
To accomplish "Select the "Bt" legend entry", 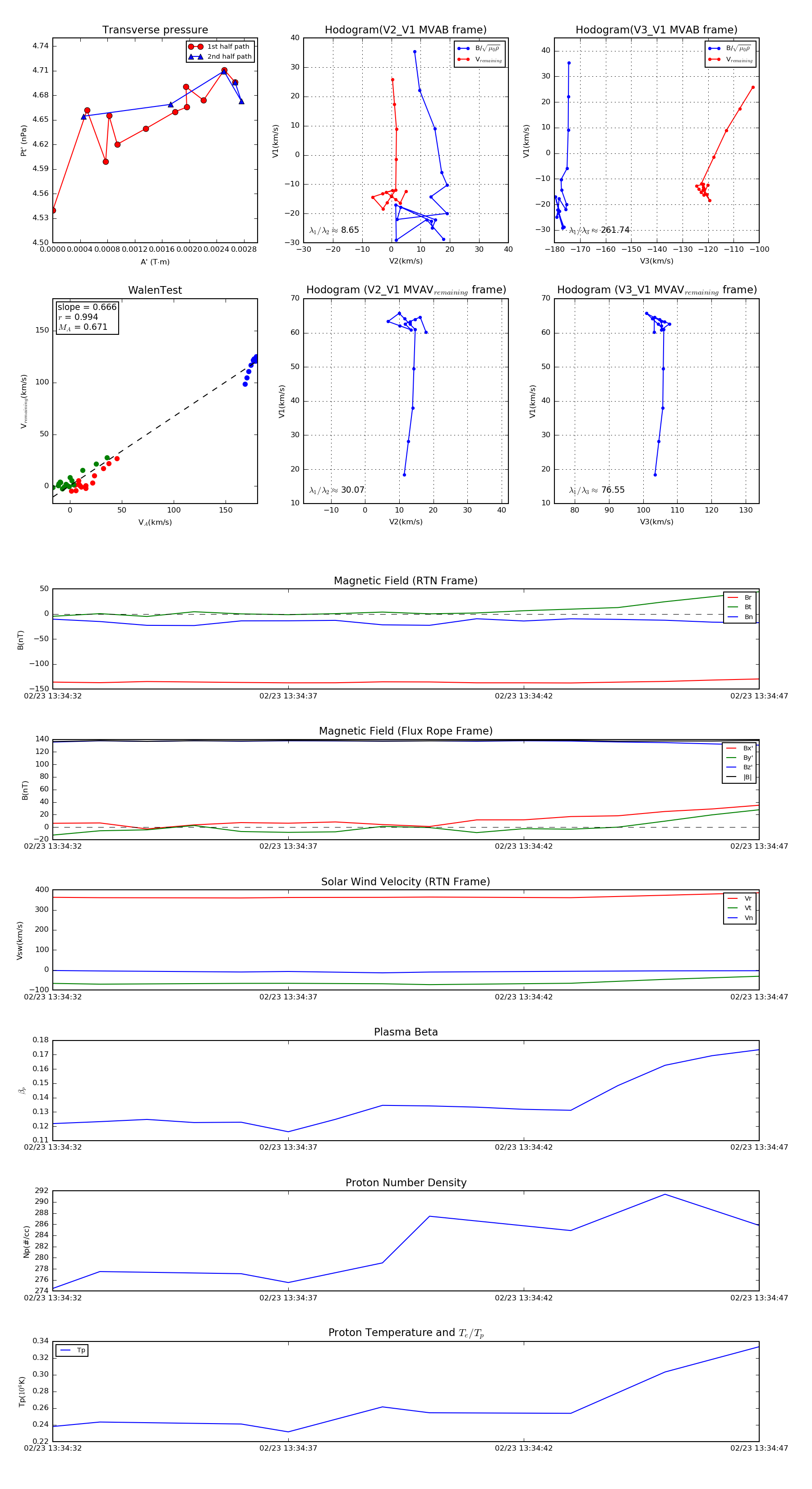I will tap(740, 607).
